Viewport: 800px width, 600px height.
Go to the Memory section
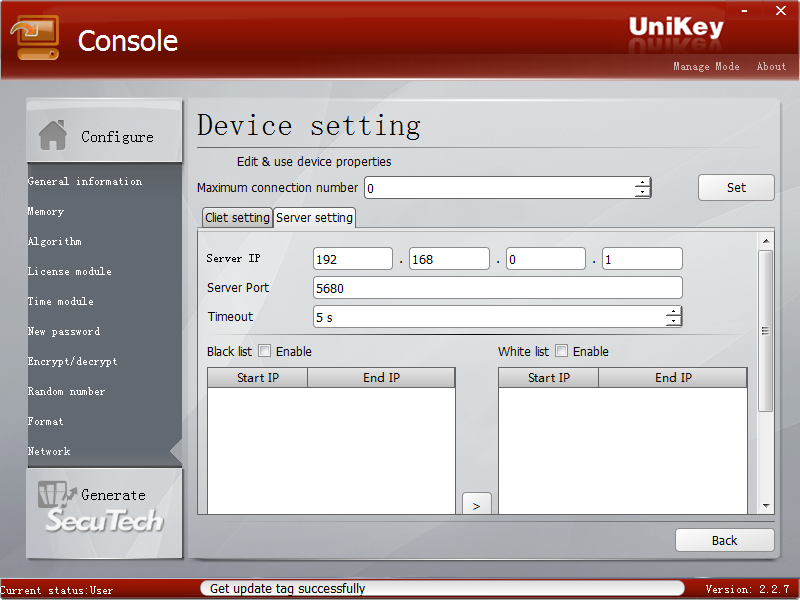(46, 211)
